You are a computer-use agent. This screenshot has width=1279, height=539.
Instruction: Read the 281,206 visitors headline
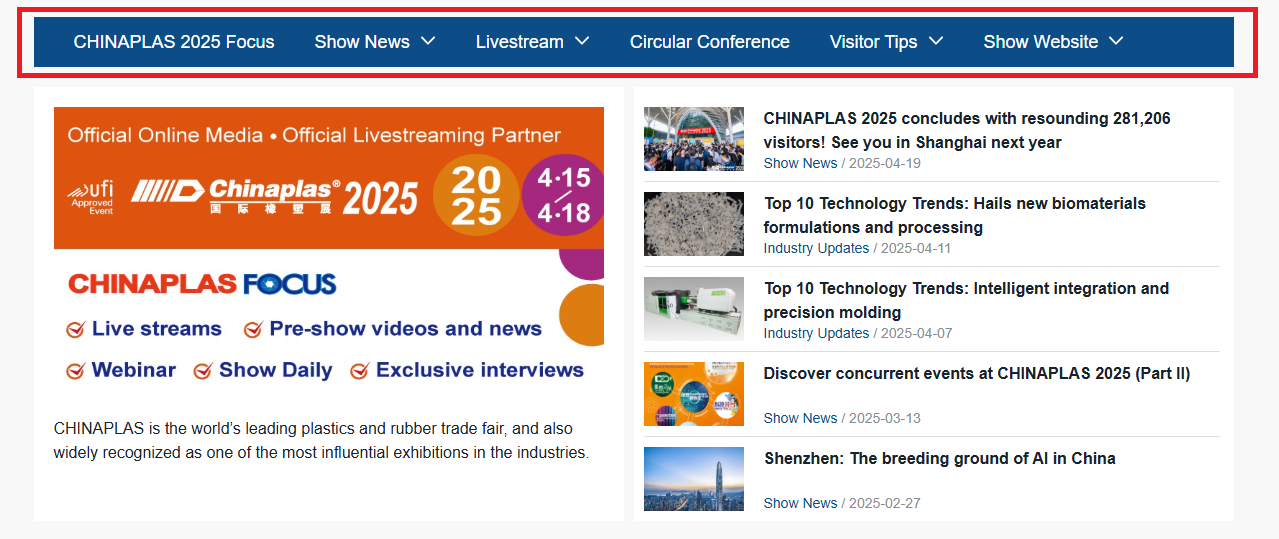966,130
